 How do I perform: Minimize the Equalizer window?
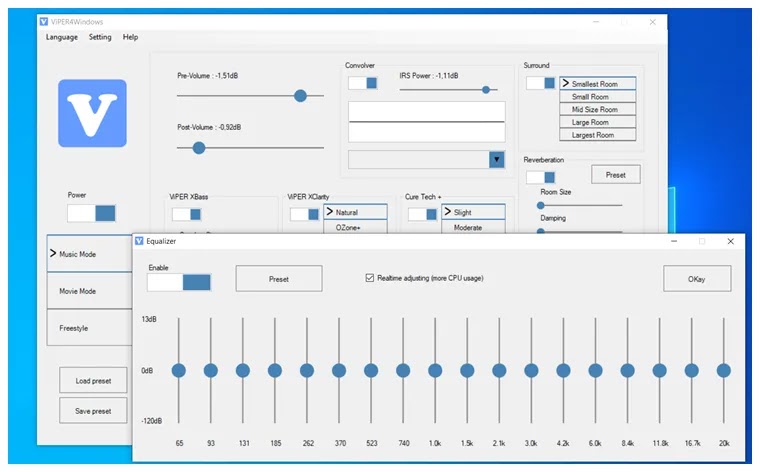tap(674, 241)
